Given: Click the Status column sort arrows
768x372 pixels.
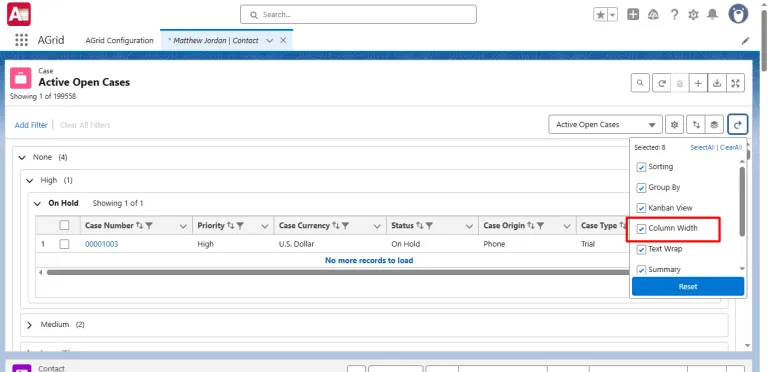Looking at the screenshot, I should pyautogui.click(x=420, y=226).
